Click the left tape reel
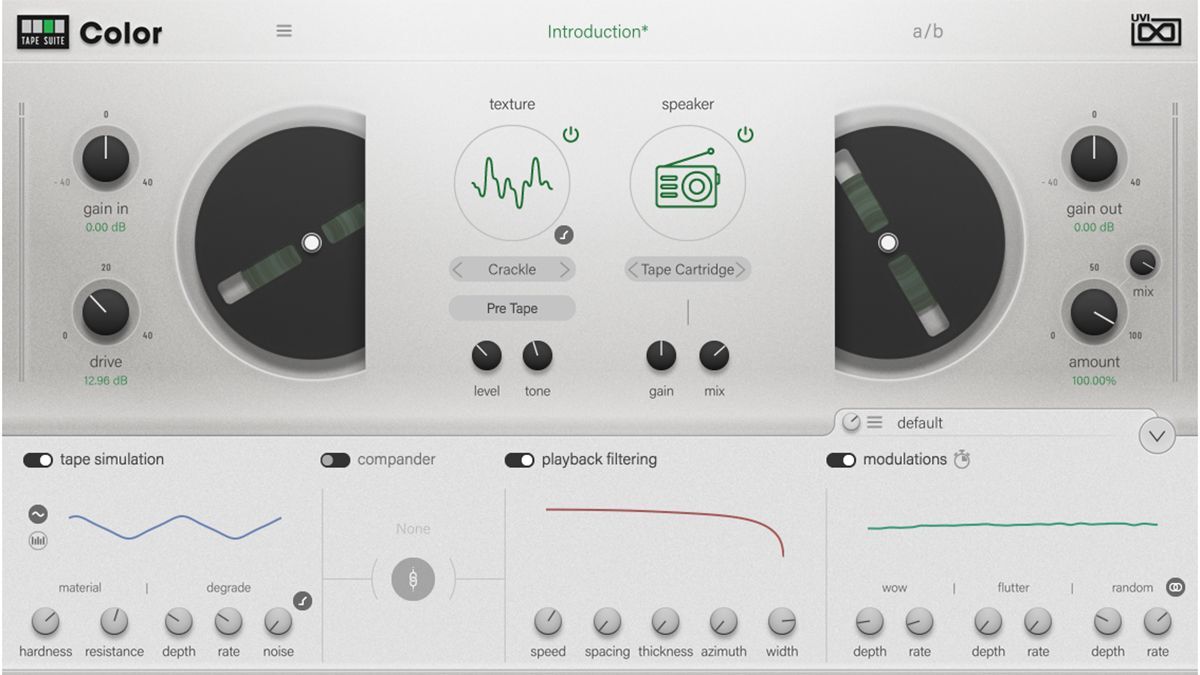Screen dimensions: 1200x675 pyautogui.click(x=280, y=243)
